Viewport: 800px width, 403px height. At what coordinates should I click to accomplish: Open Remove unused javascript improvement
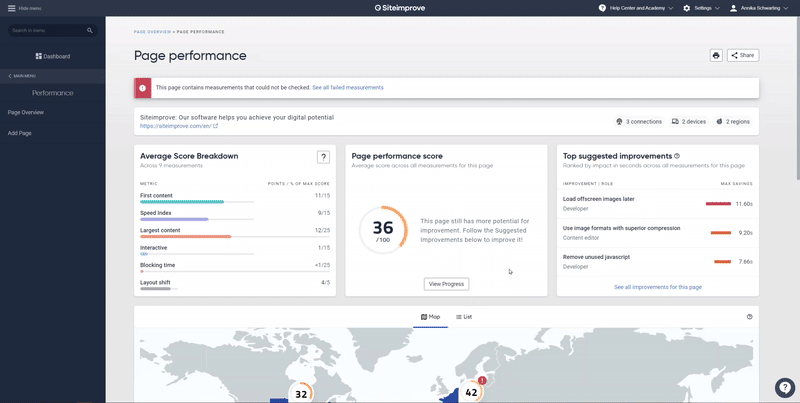596,257
